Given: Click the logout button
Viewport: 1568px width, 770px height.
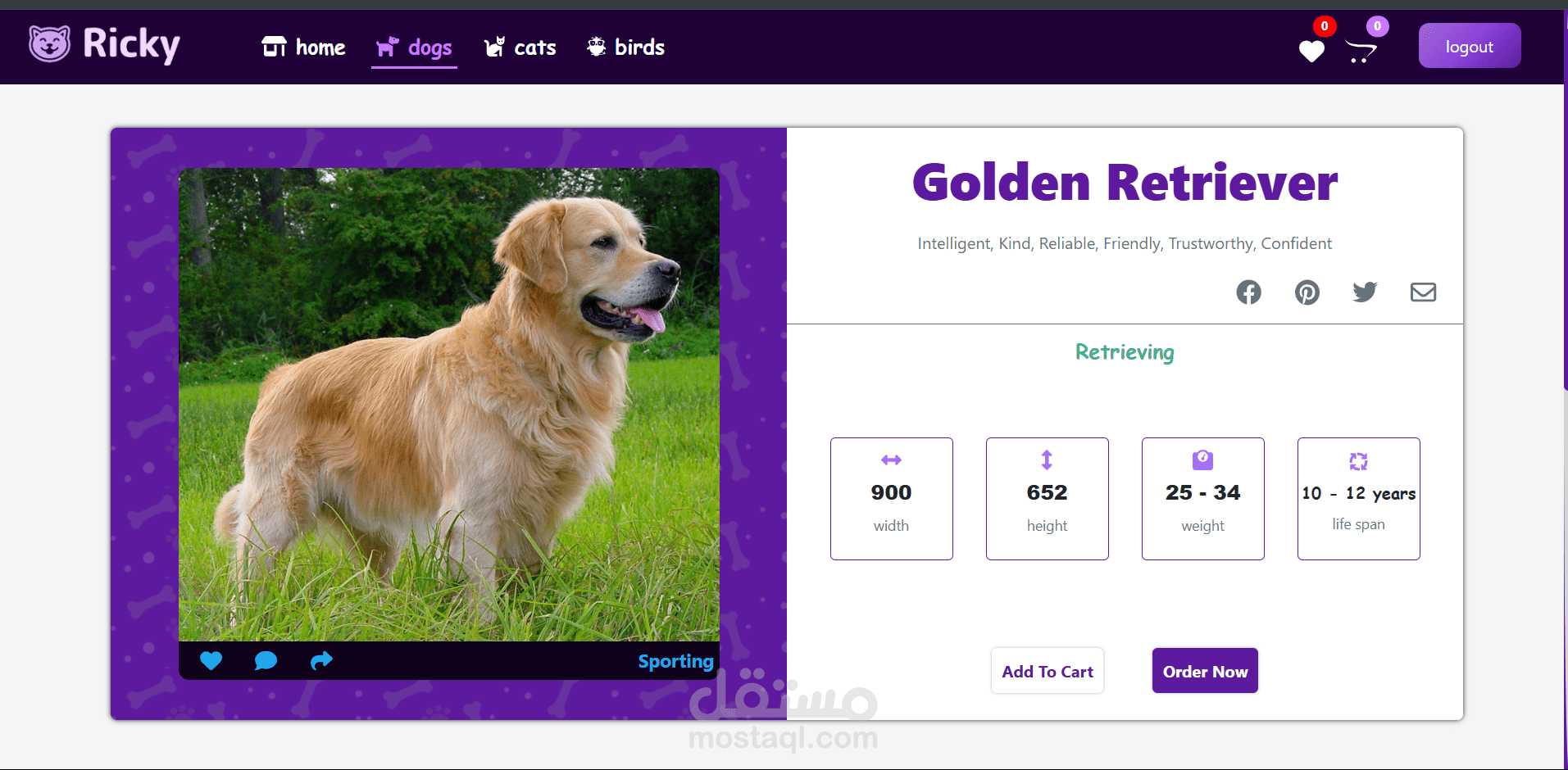Looking at the screenshot, I should point(1469,46).
